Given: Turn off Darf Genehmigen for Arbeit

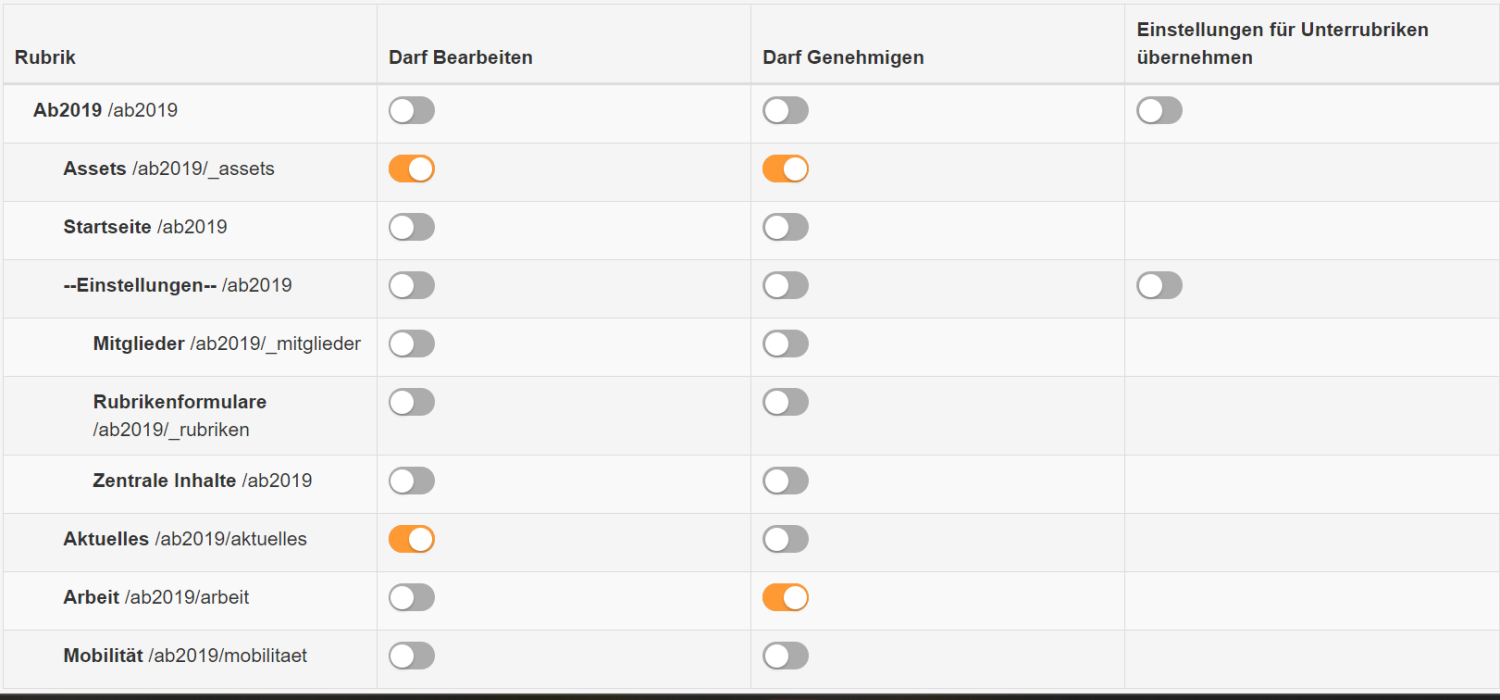Looking at the screenshot, I should pos(785,598).
